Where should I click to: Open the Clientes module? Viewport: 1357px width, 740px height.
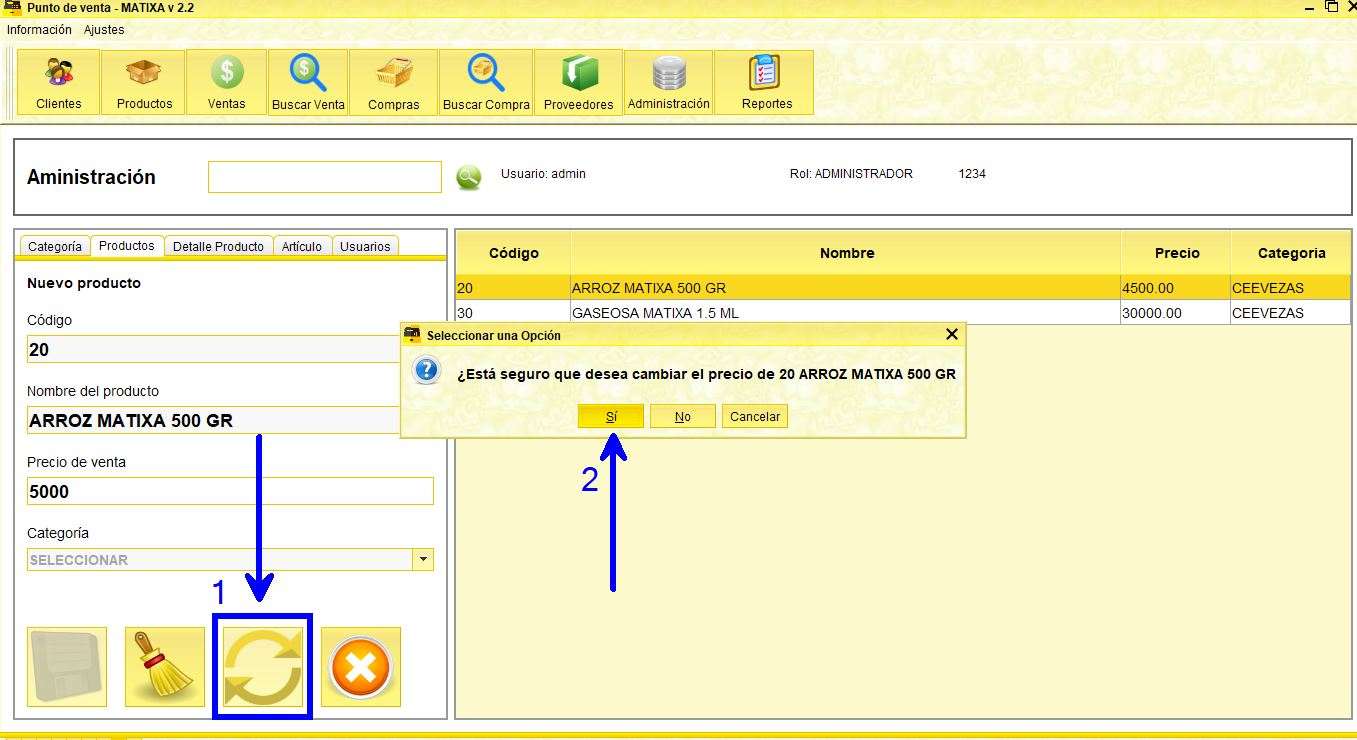point(58,82)
